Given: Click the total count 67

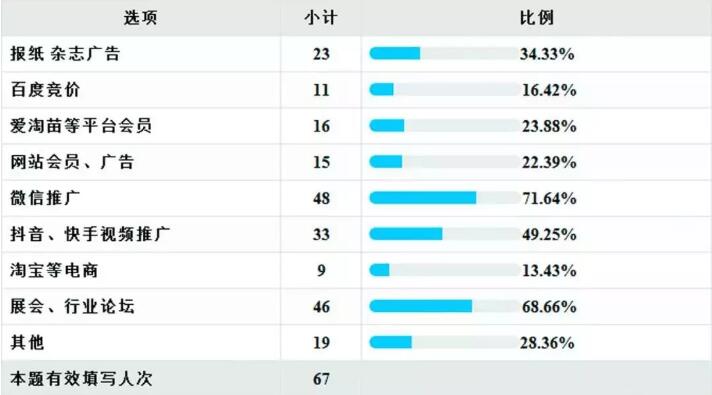Looking at the screenshot, I should (x=321, y=379).
